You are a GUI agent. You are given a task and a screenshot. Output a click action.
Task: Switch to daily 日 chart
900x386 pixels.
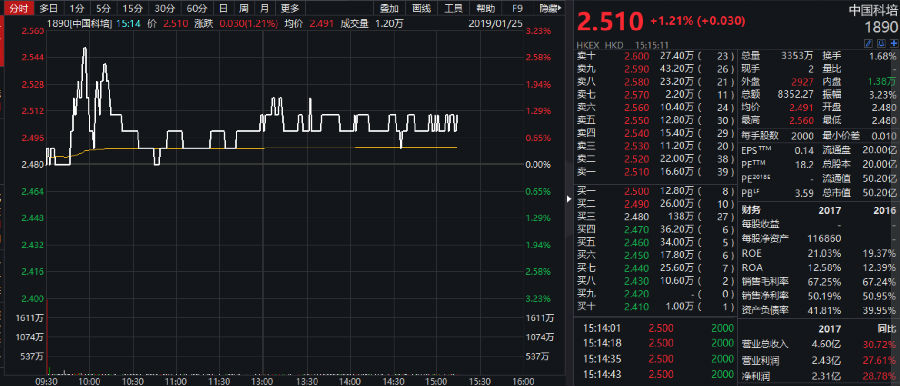(x=223, y=8)
